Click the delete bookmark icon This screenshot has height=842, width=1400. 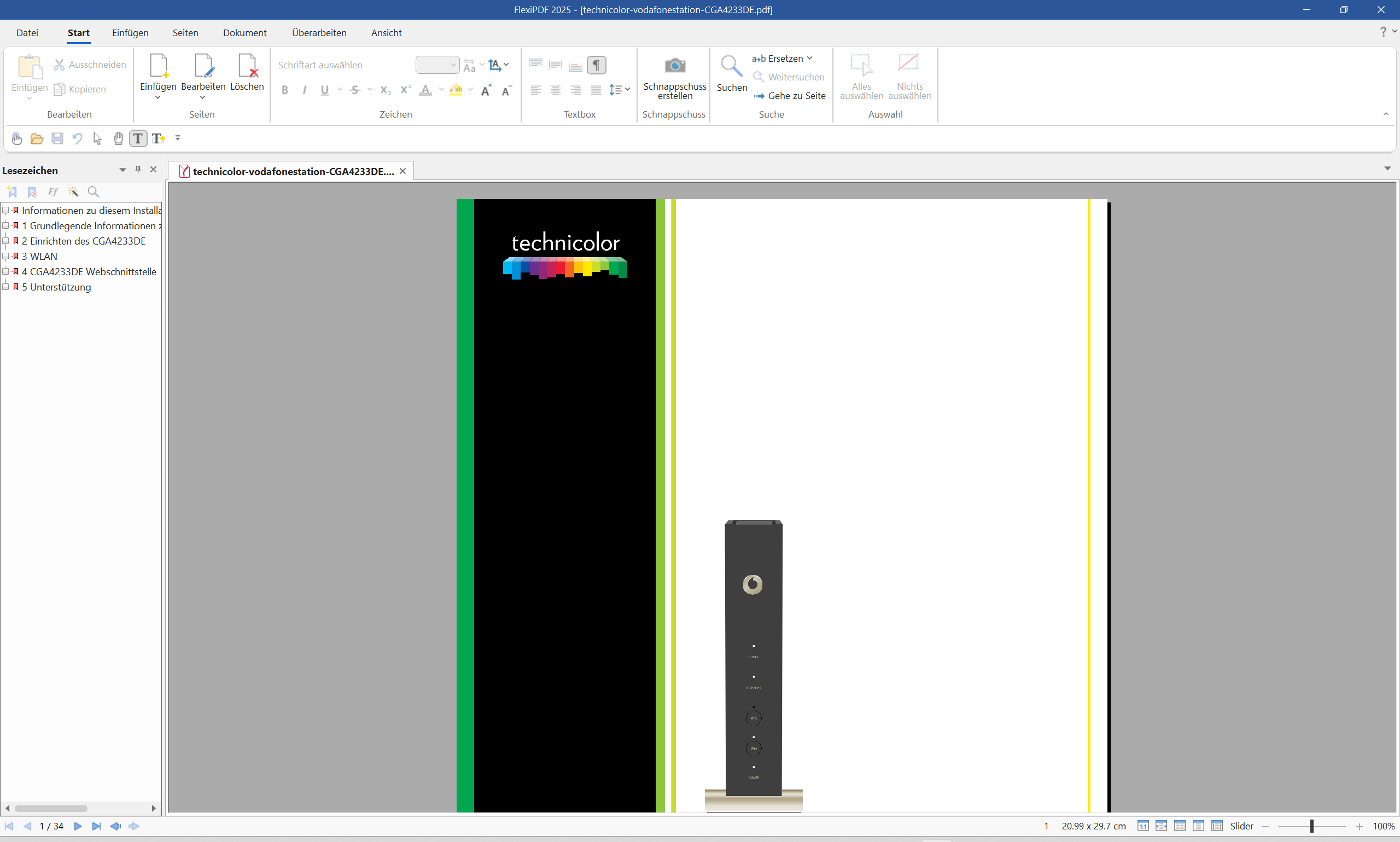(32, 192)
